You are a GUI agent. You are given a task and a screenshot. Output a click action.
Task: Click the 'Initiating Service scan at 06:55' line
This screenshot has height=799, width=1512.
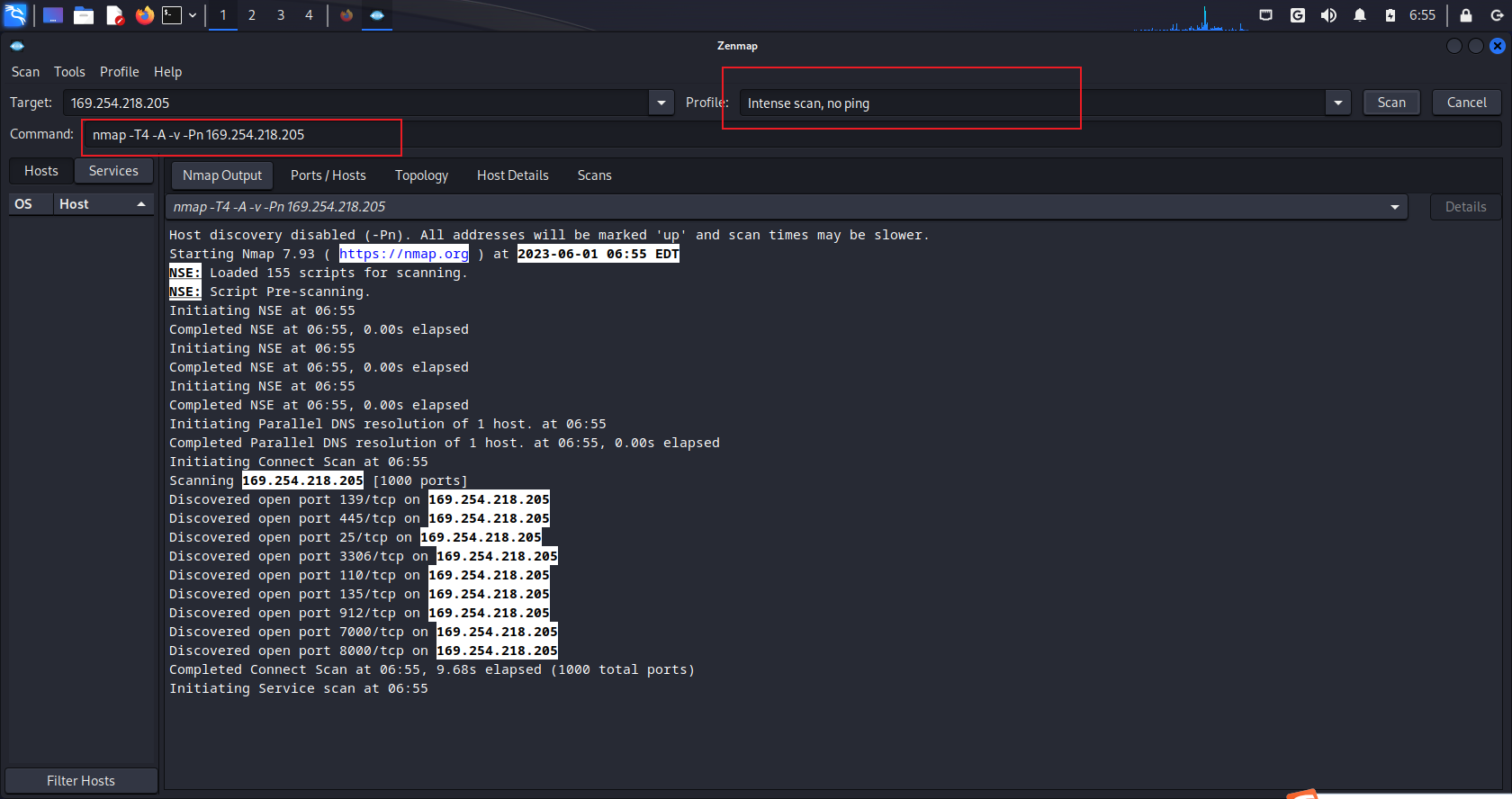(x=299, y=688)
